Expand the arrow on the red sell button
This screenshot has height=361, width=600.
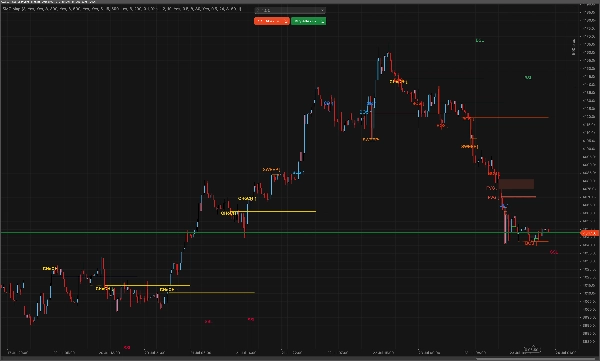(x=287, y=21)
